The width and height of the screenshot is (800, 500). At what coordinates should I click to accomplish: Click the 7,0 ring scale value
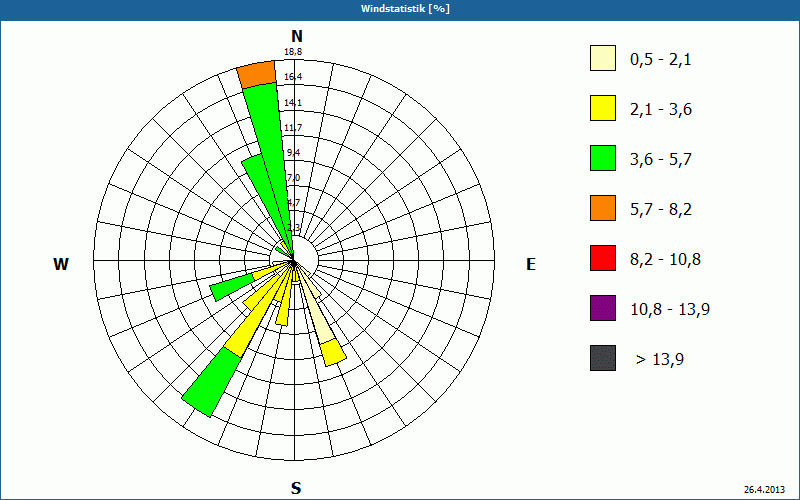point(293,178)
